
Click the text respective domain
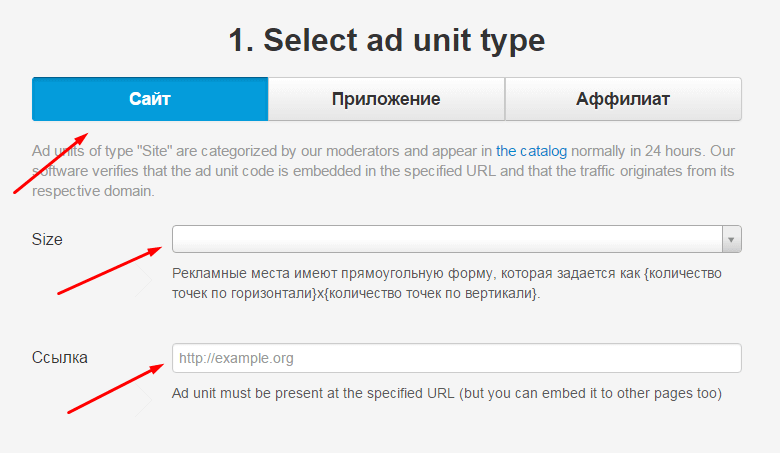92,191
